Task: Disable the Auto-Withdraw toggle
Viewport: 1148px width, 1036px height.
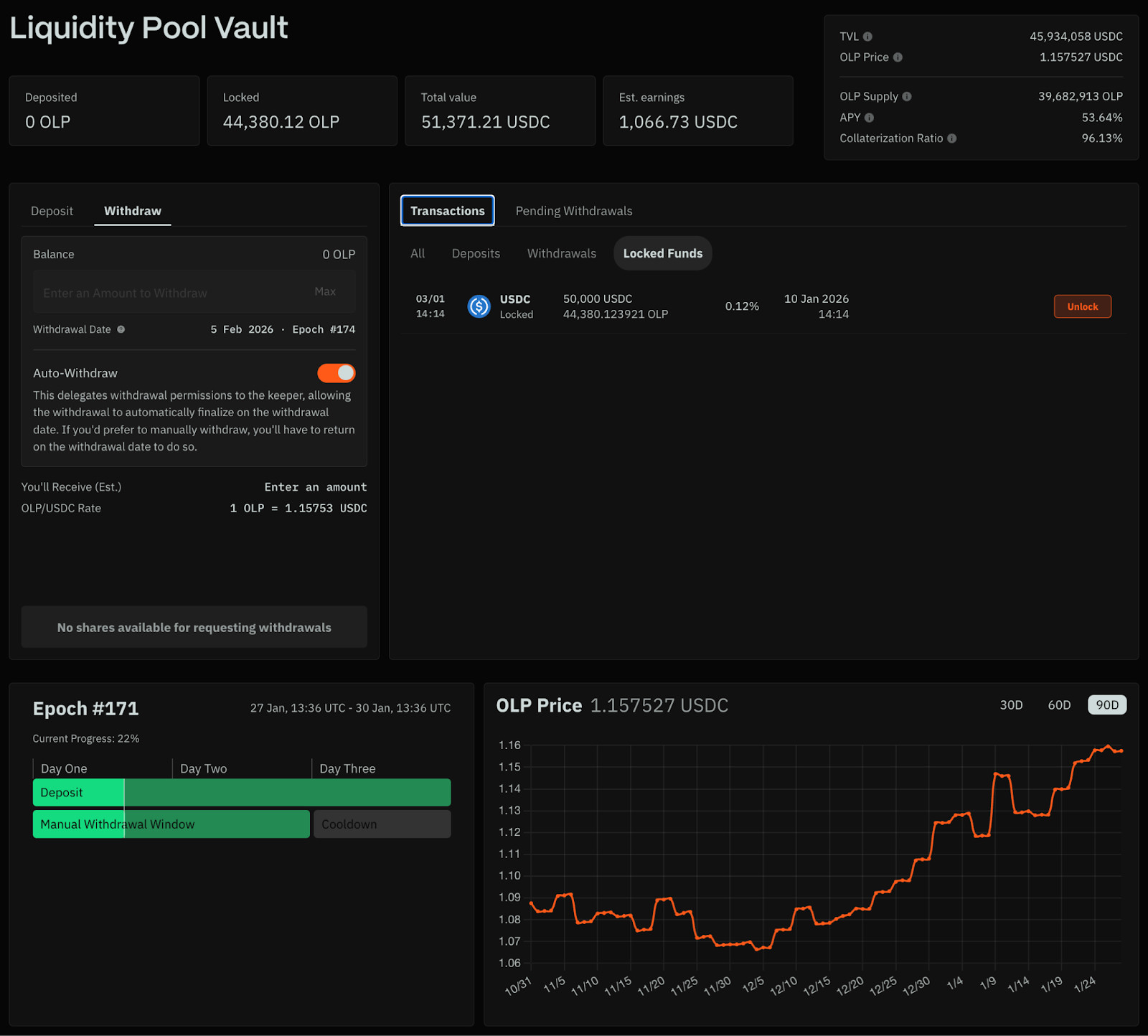Action: coord(337,373)
